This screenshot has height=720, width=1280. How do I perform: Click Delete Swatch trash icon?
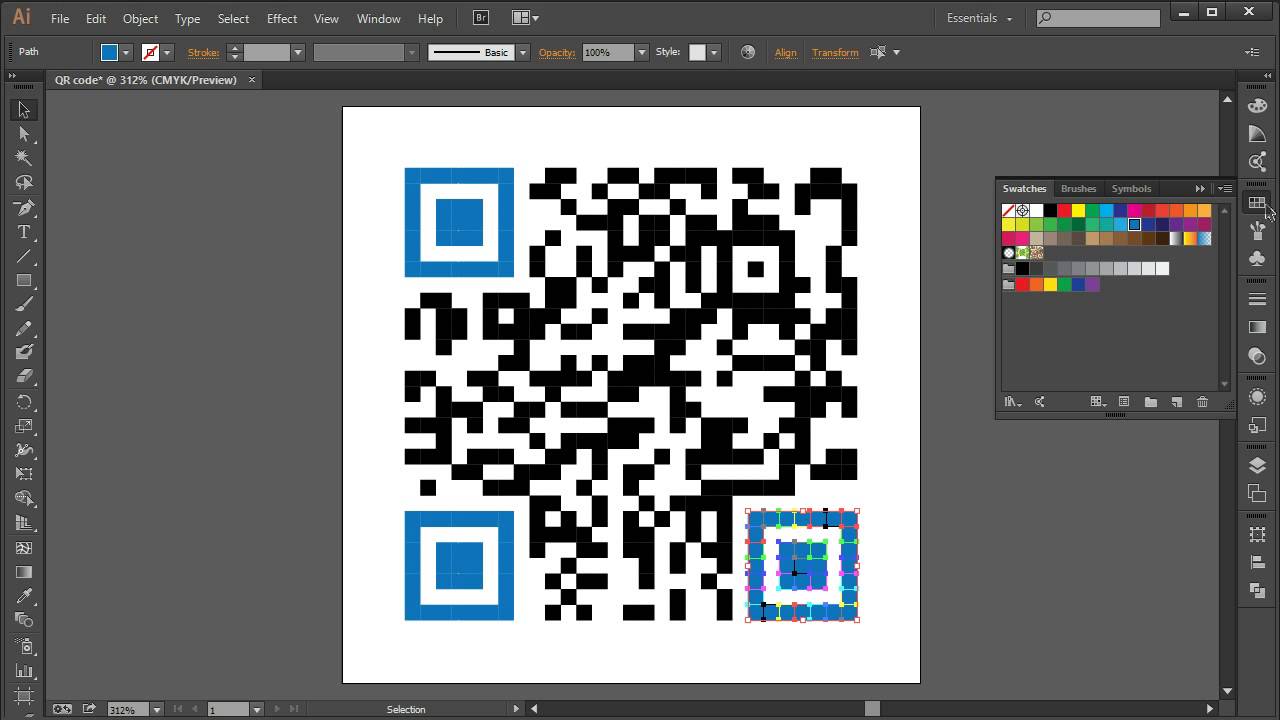pyautogui.click(x=1202, y=402)
